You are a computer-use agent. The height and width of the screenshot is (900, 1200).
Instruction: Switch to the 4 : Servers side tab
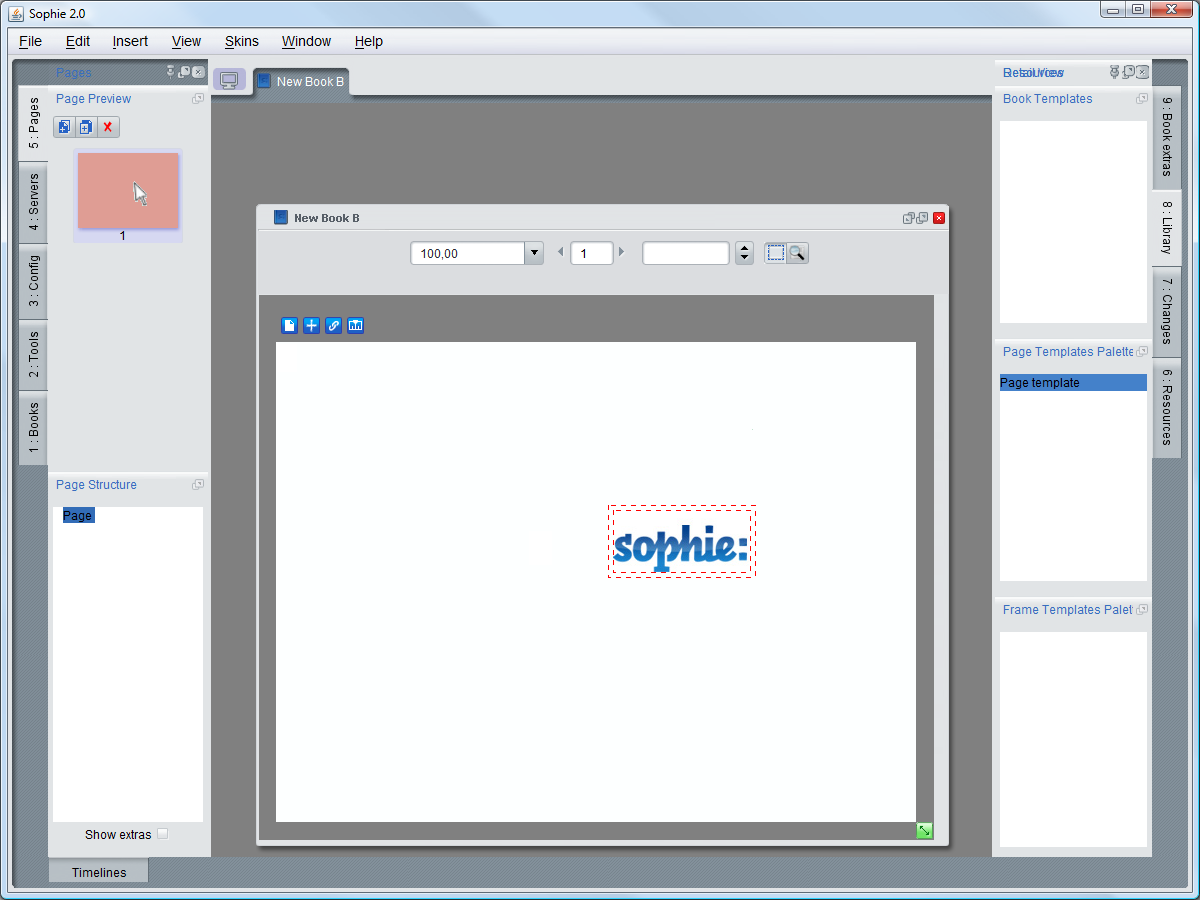tap(33, 203)
